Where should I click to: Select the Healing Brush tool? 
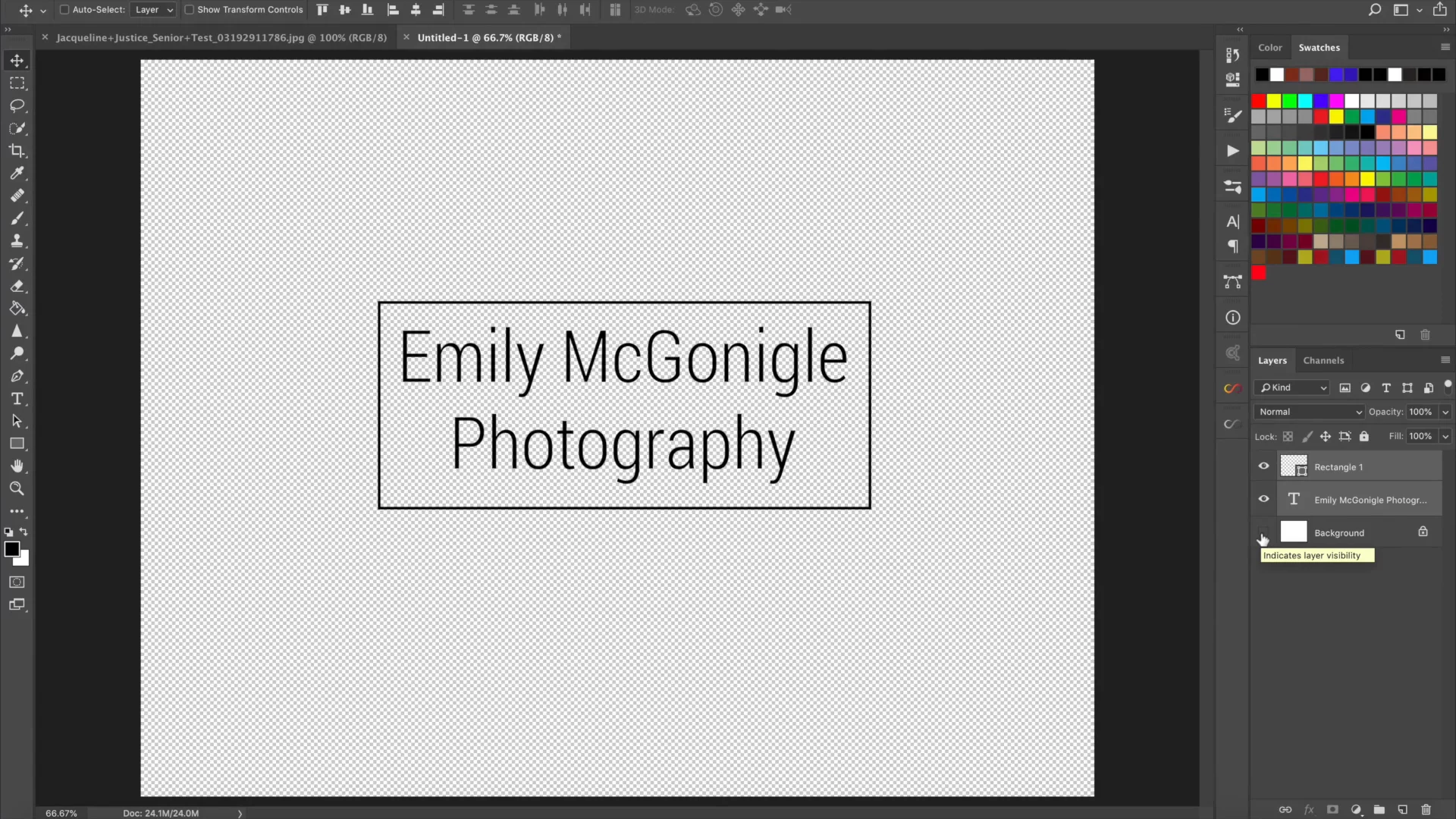(17, 196)
